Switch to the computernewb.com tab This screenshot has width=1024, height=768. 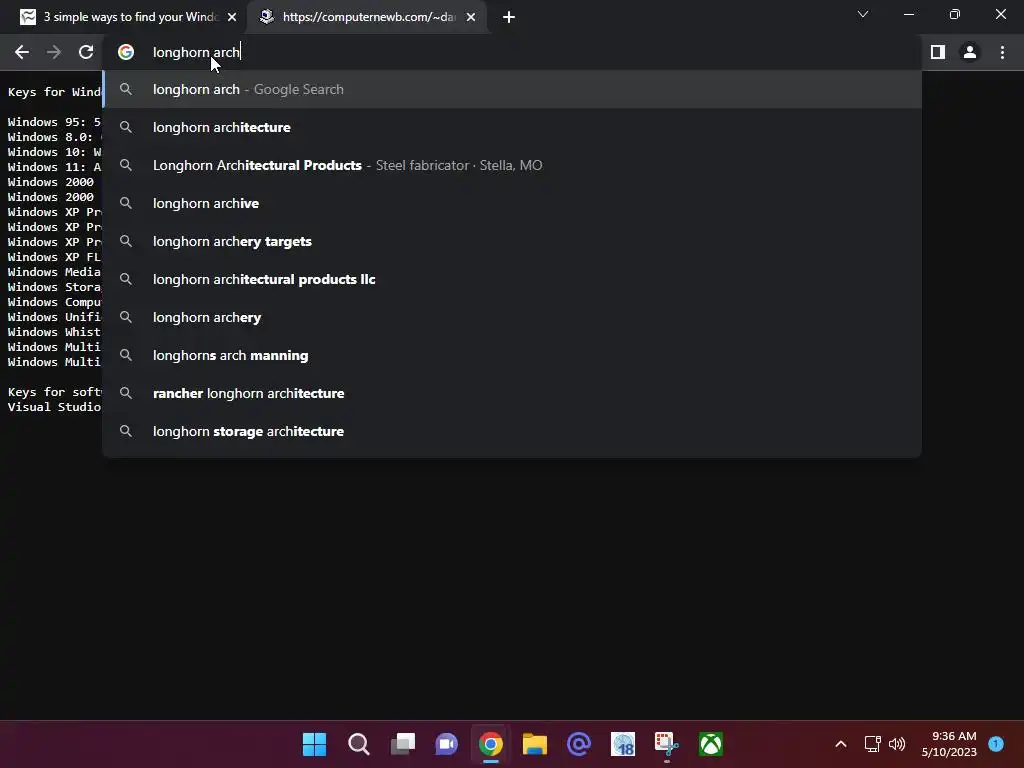[x=368, y=17]
